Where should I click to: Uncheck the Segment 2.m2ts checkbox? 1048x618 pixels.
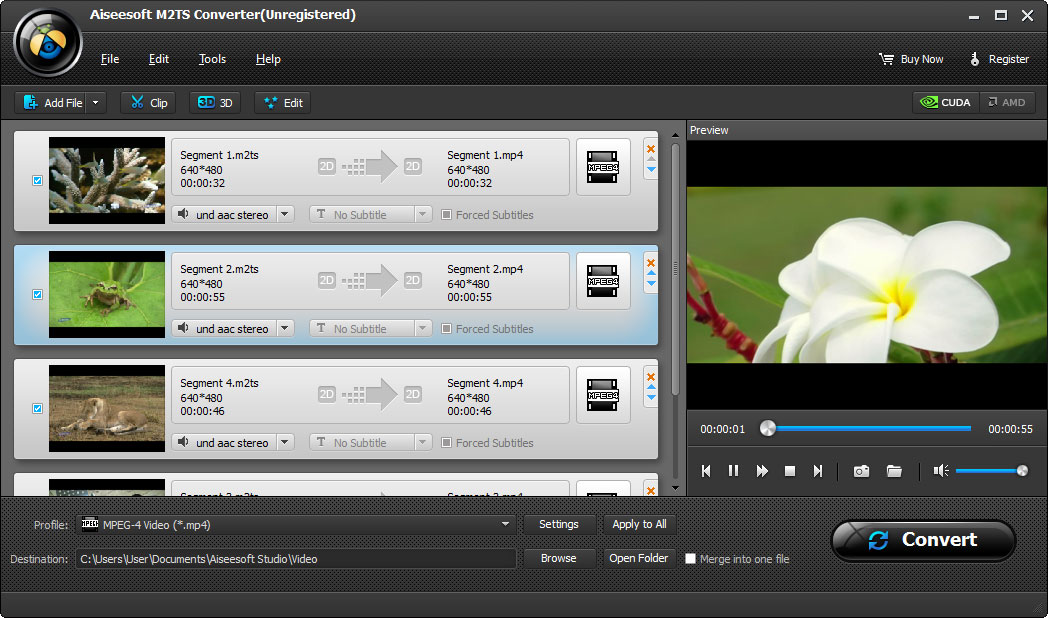pos(37,295)
